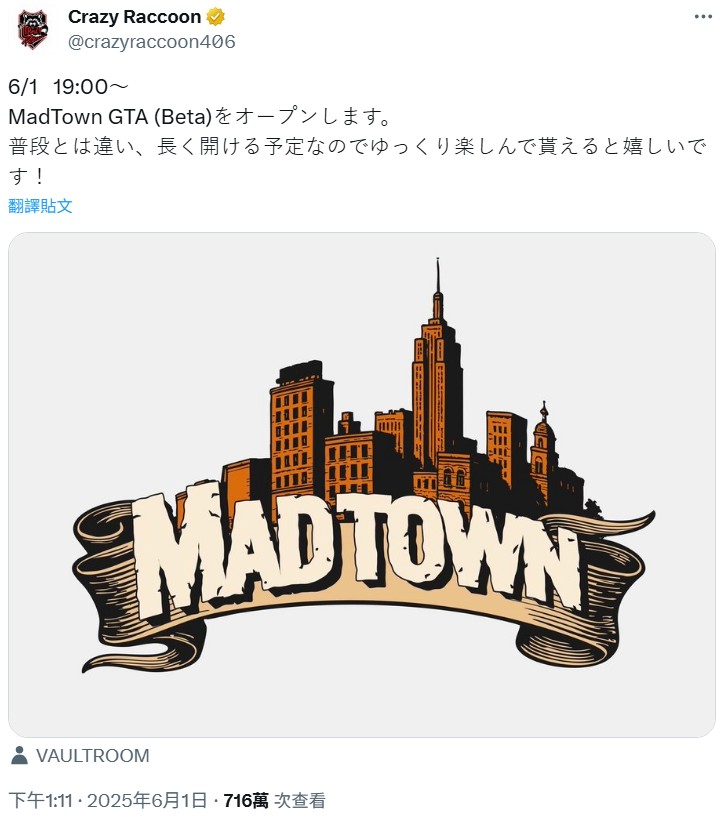This screenshot has width=724, height=820.
Task: Click the 次查看 views label
Action: point(300,800)
